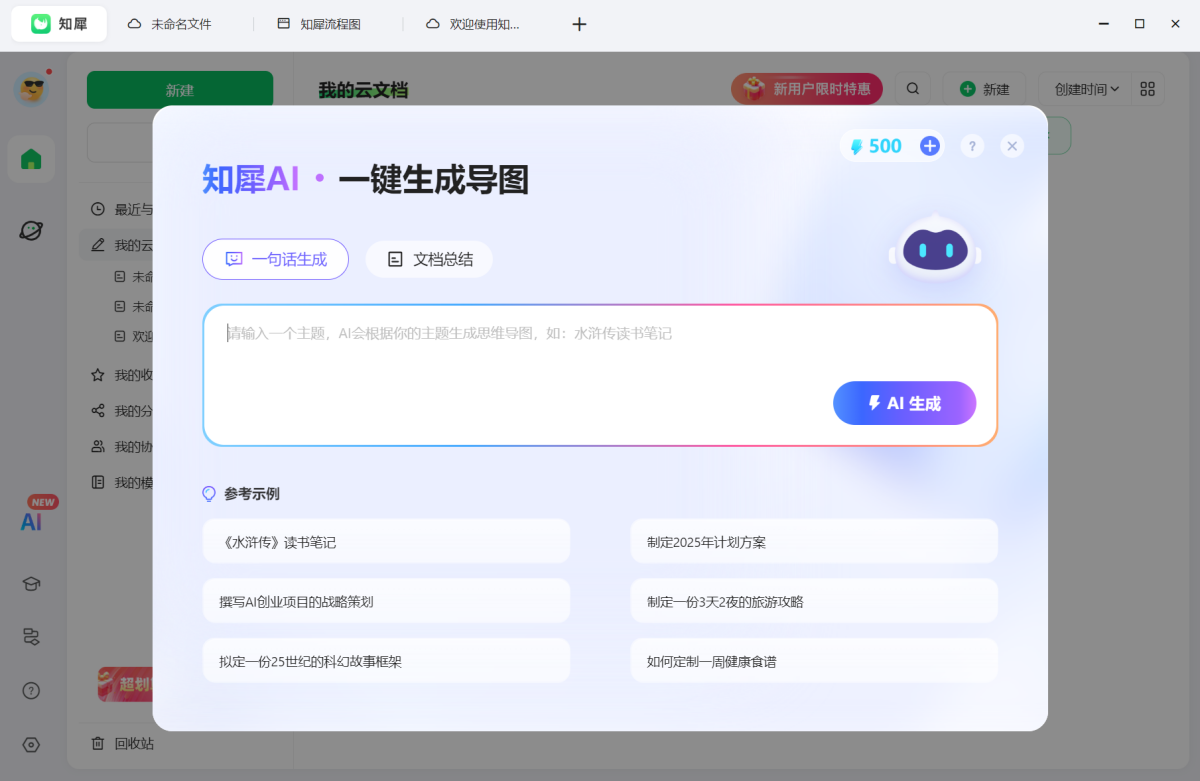The width and height of the screenshot is (1200, 781).
Task: Click the search magnifier icon in top bar
Action: tap(912, 89)
